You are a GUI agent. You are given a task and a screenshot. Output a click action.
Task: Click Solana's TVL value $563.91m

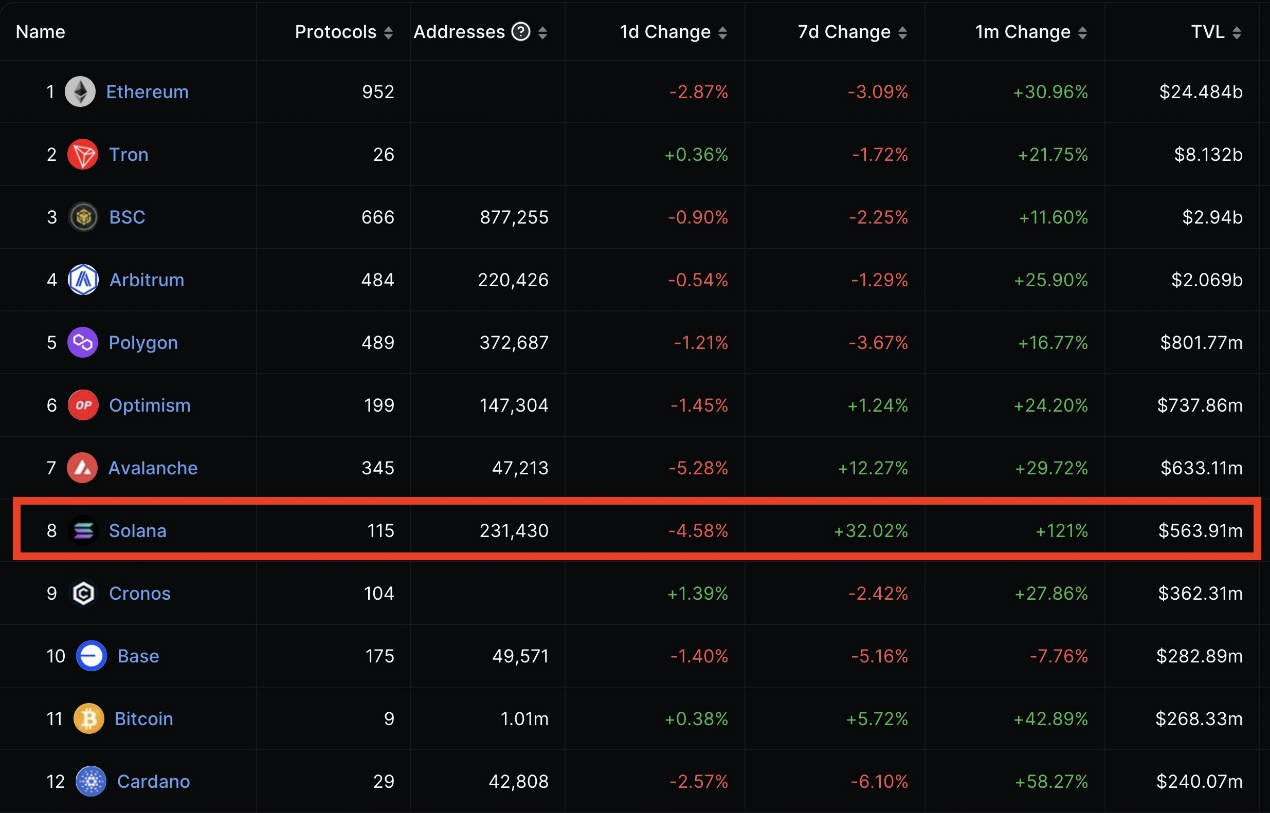(x=1201, y=531)
